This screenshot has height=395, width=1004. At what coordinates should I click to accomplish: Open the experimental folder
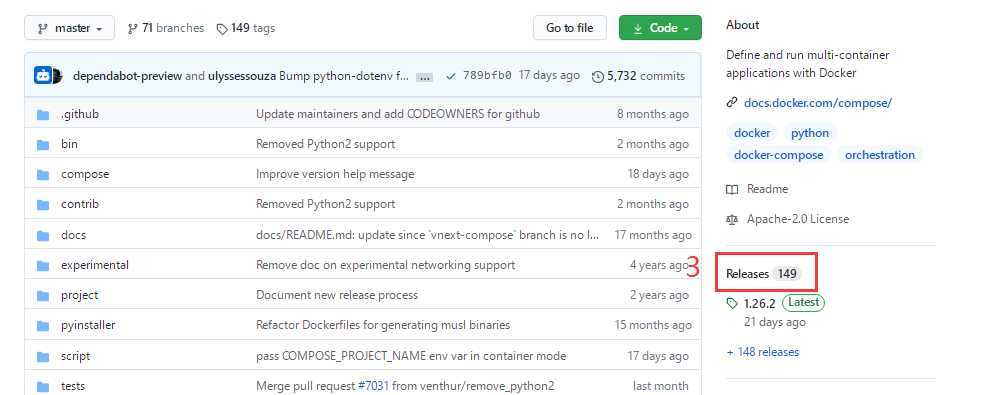tap(95, 265)
